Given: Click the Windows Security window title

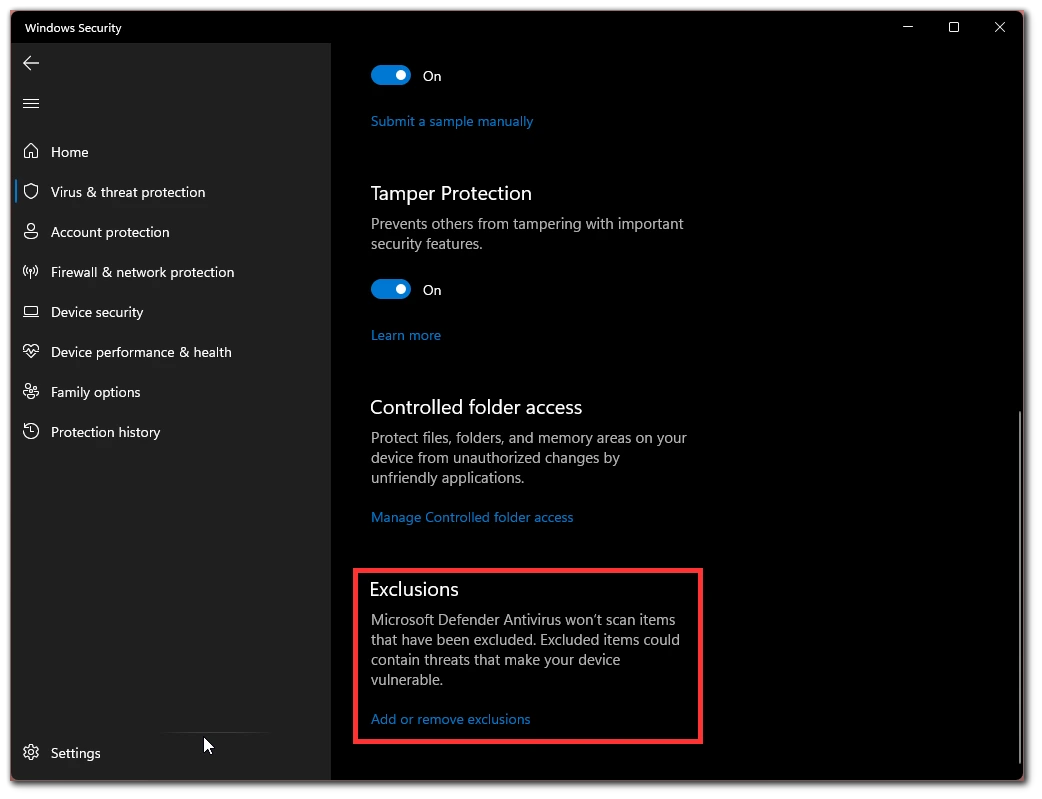Looking at the screenshot, I should (x=73, y=28).
